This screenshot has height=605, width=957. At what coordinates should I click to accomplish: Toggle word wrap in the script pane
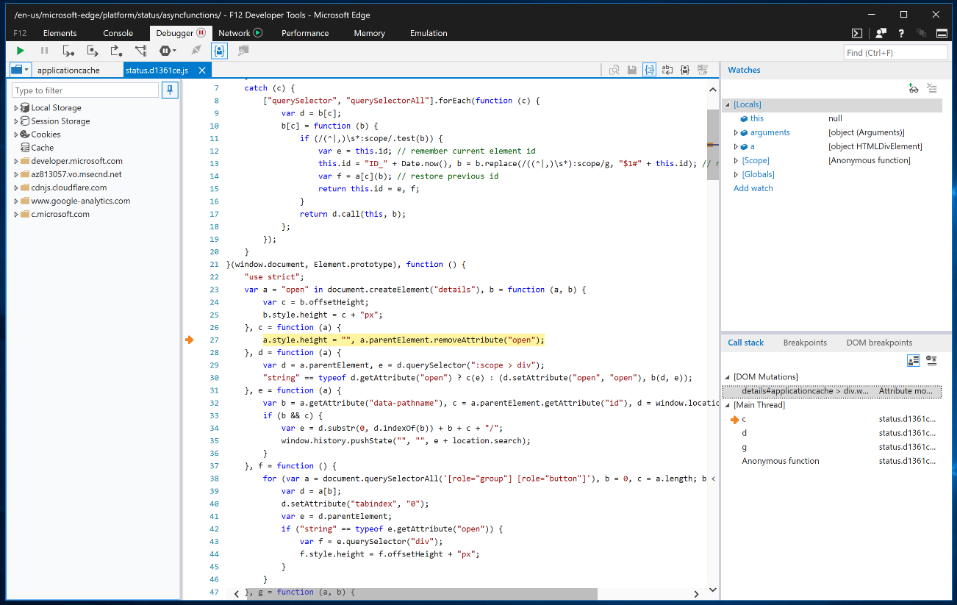tap(667, 68)
